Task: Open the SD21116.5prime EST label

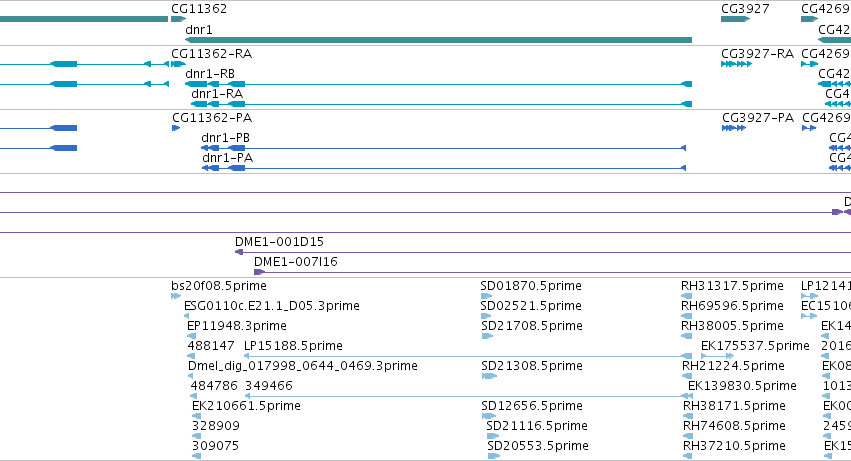Action: tap(537, 426)
